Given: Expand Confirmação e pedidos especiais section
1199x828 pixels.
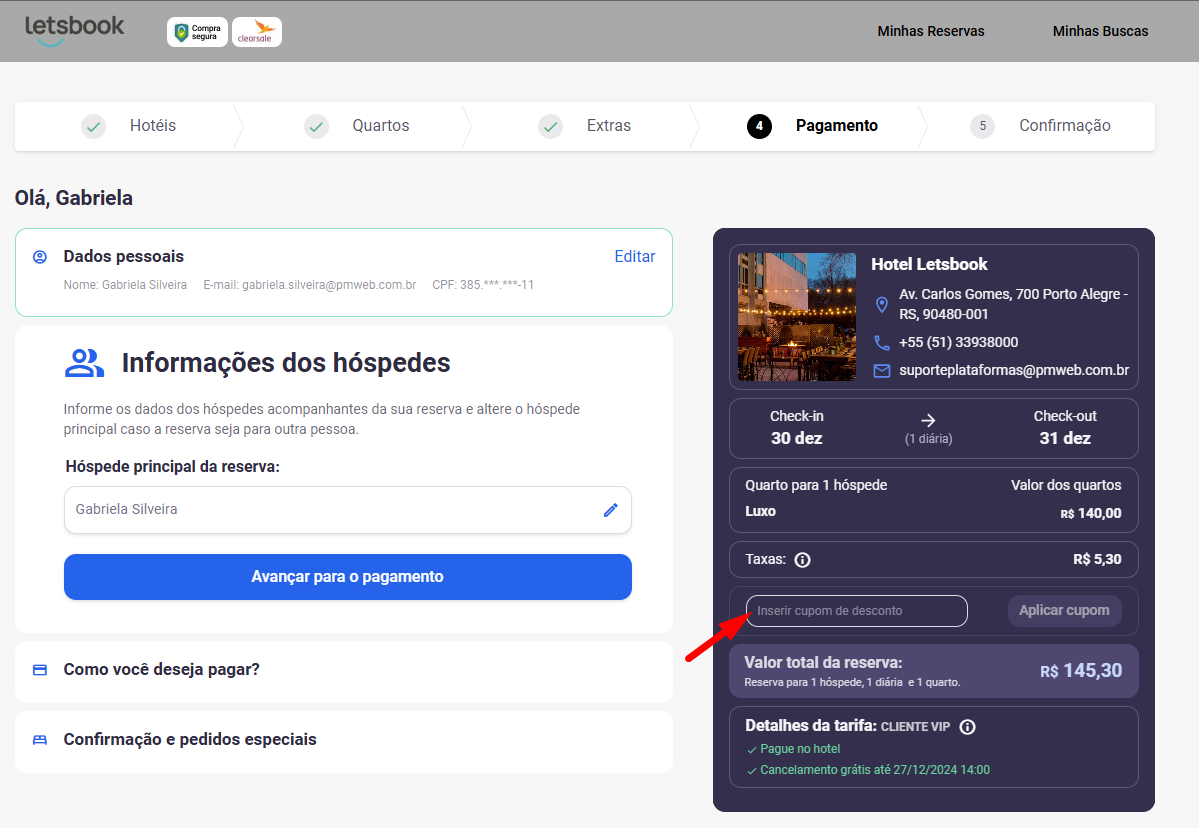Looking at the screenshot, I should [344, 740].
